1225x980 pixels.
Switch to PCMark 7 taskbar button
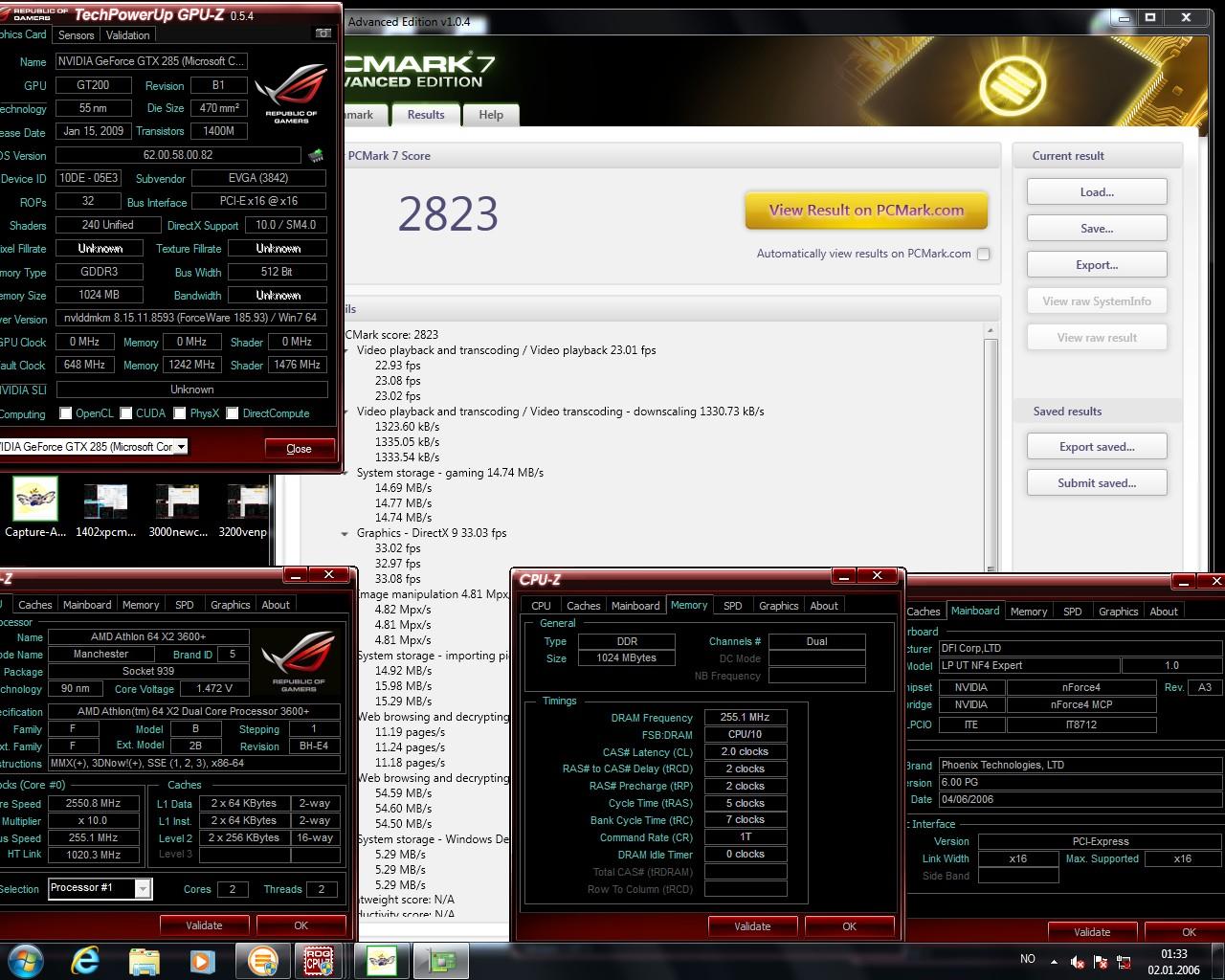(262, 960)
